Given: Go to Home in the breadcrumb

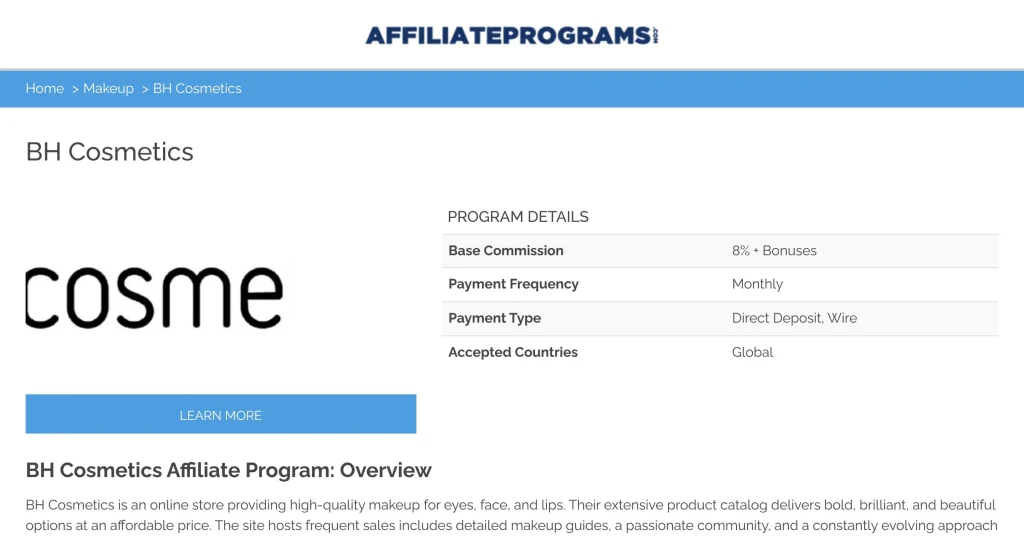Looking at the screenshot, I should coord(45,89).
